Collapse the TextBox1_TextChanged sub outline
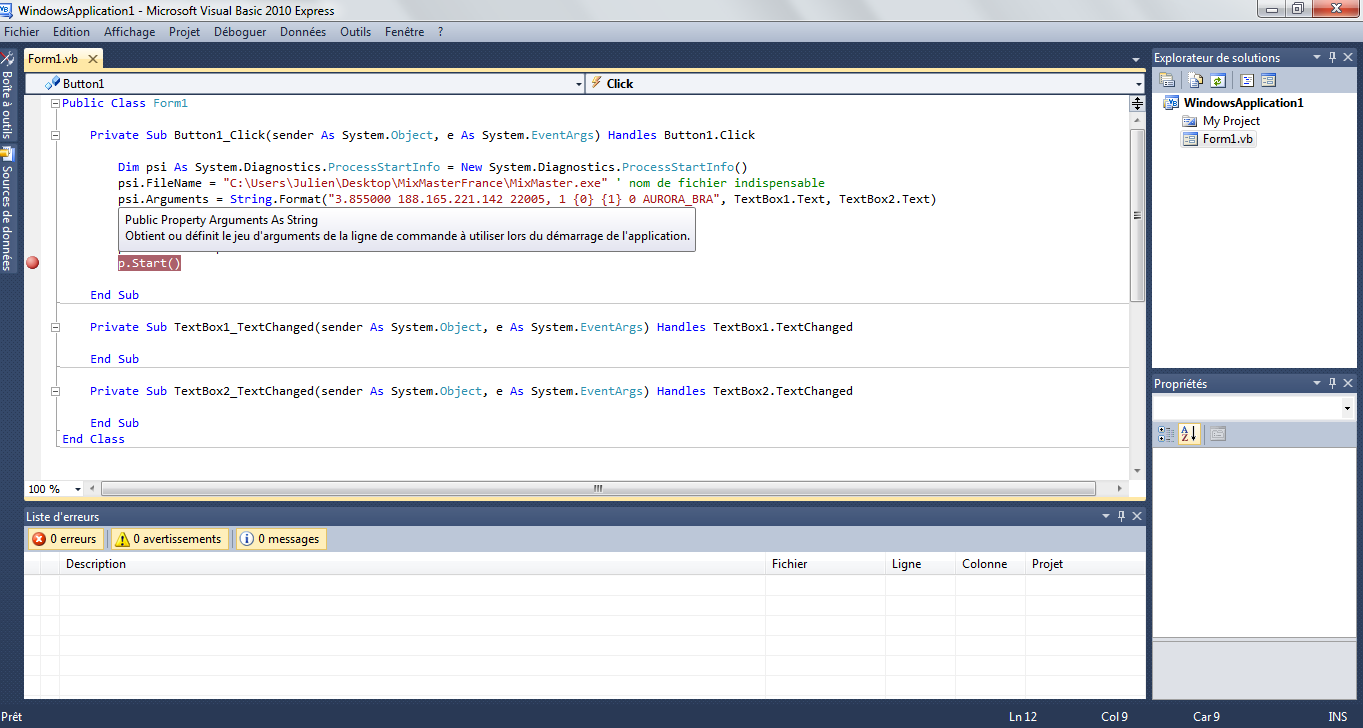 point(55,327)
